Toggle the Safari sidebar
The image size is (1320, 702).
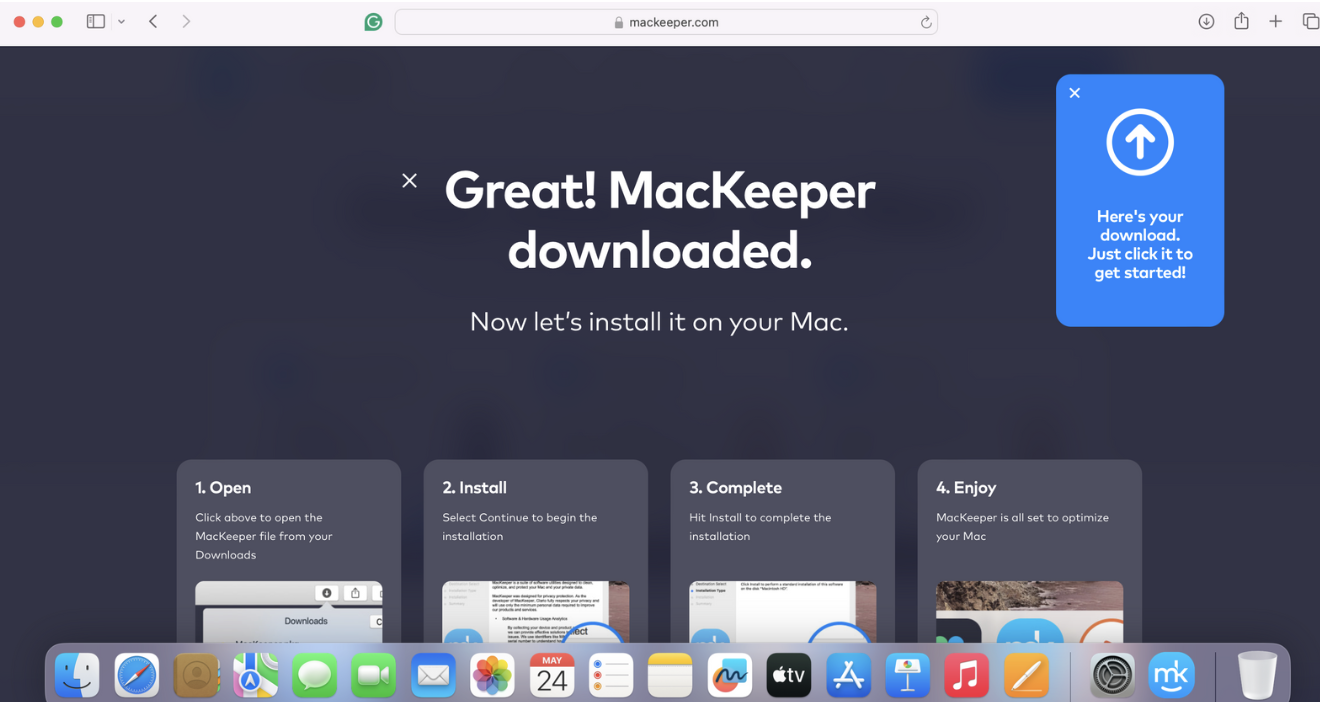click(x=95, y=21)
